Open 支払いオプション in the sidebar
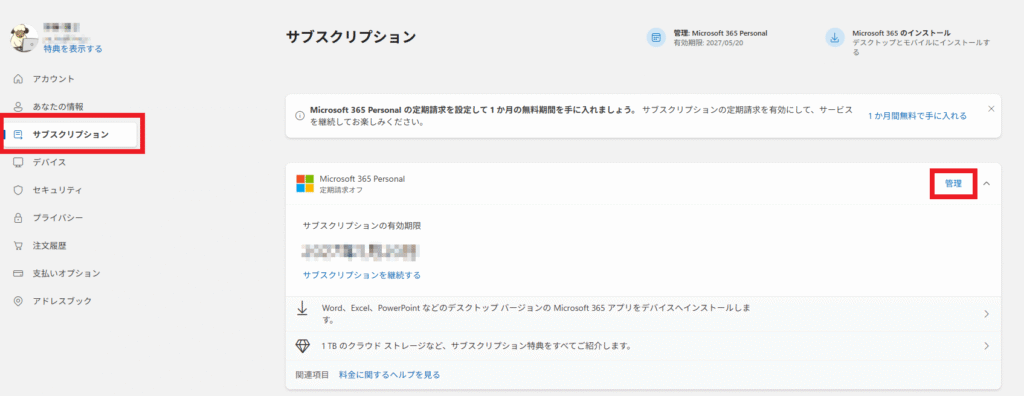 [x=67, y=273]
